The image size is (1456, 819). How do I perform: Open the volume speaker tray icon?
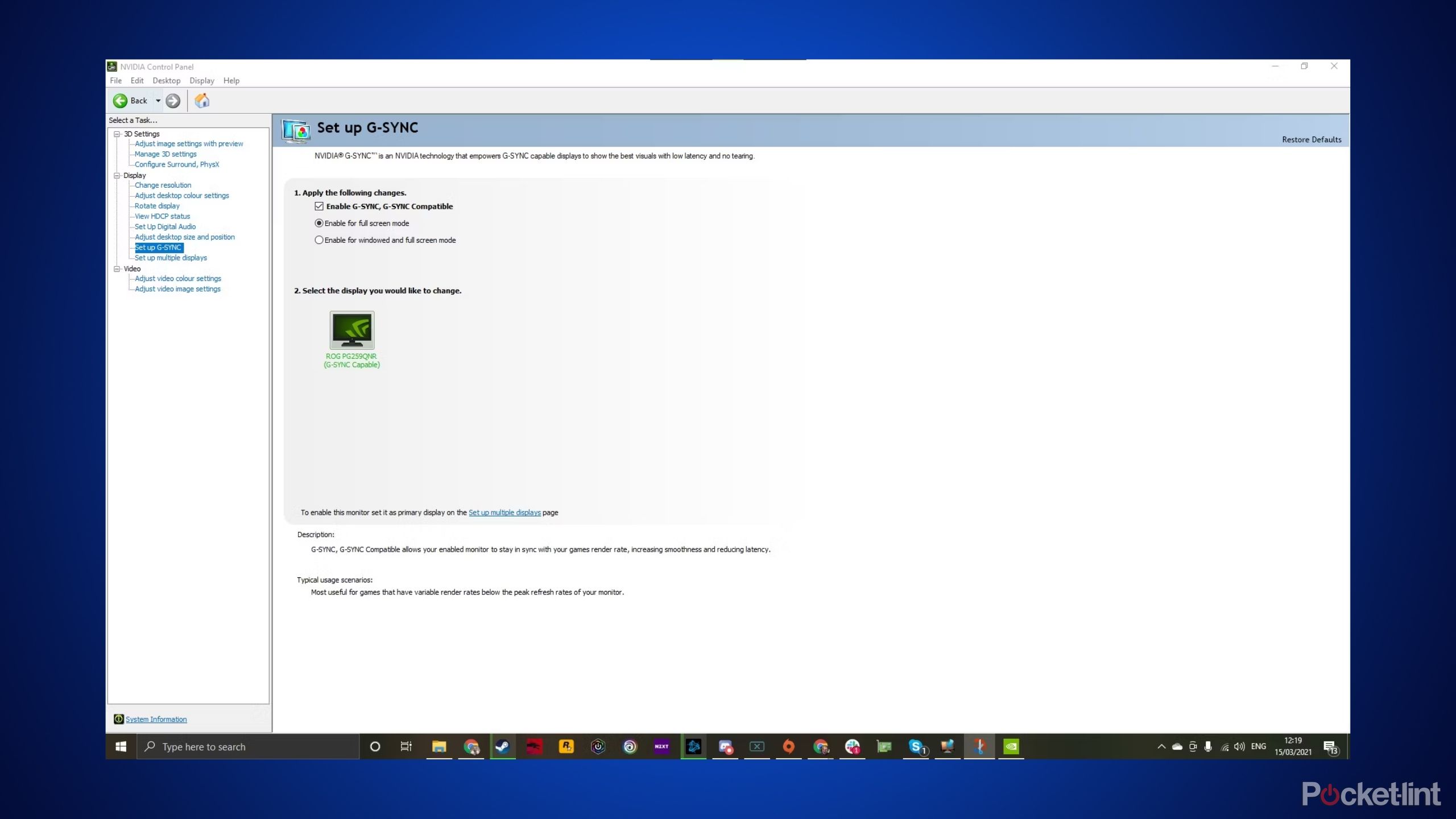point(1239,747)
